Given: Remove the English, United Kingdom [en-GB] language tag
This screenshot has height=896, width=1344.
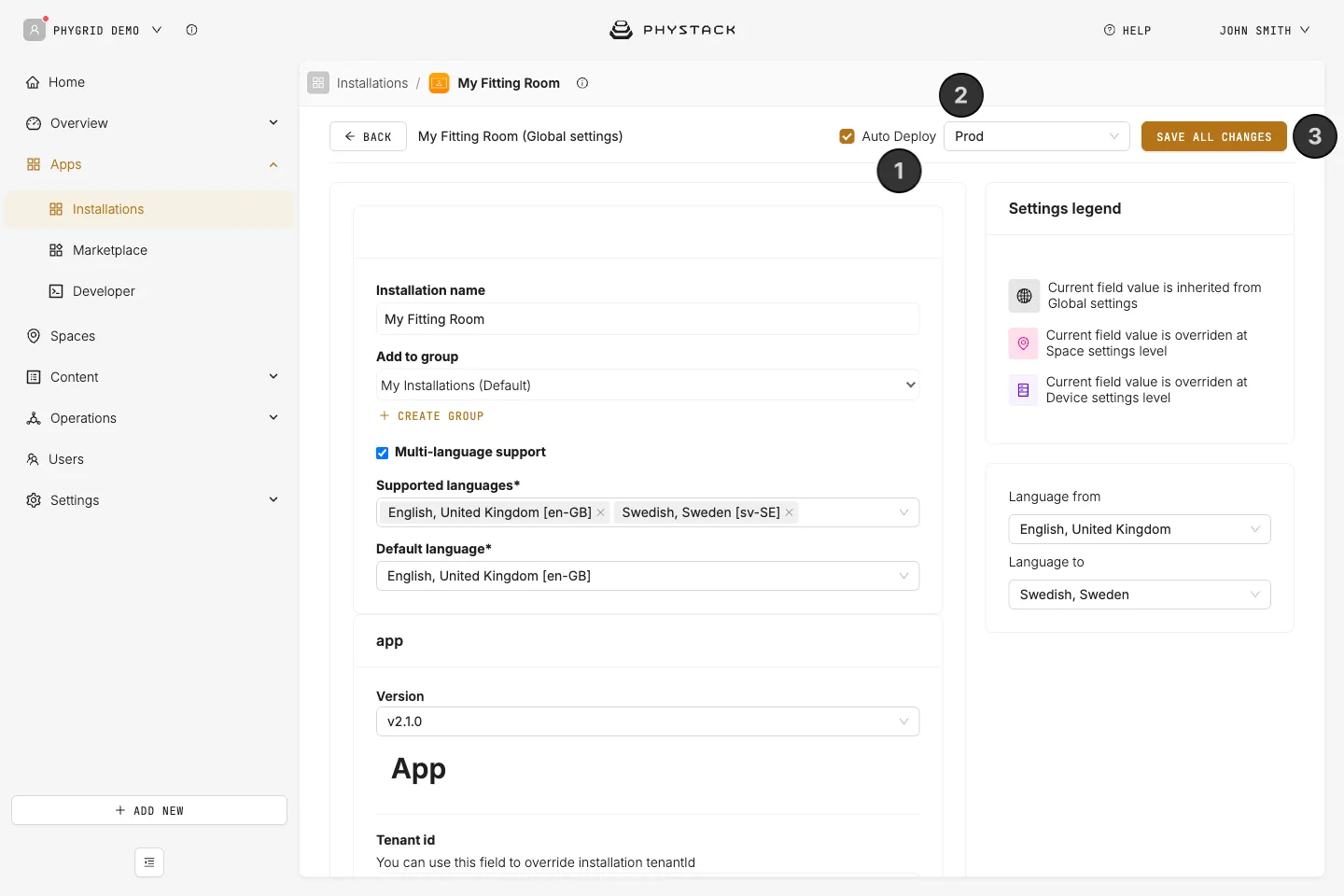Looking at the screenshot, I should 601,512.
